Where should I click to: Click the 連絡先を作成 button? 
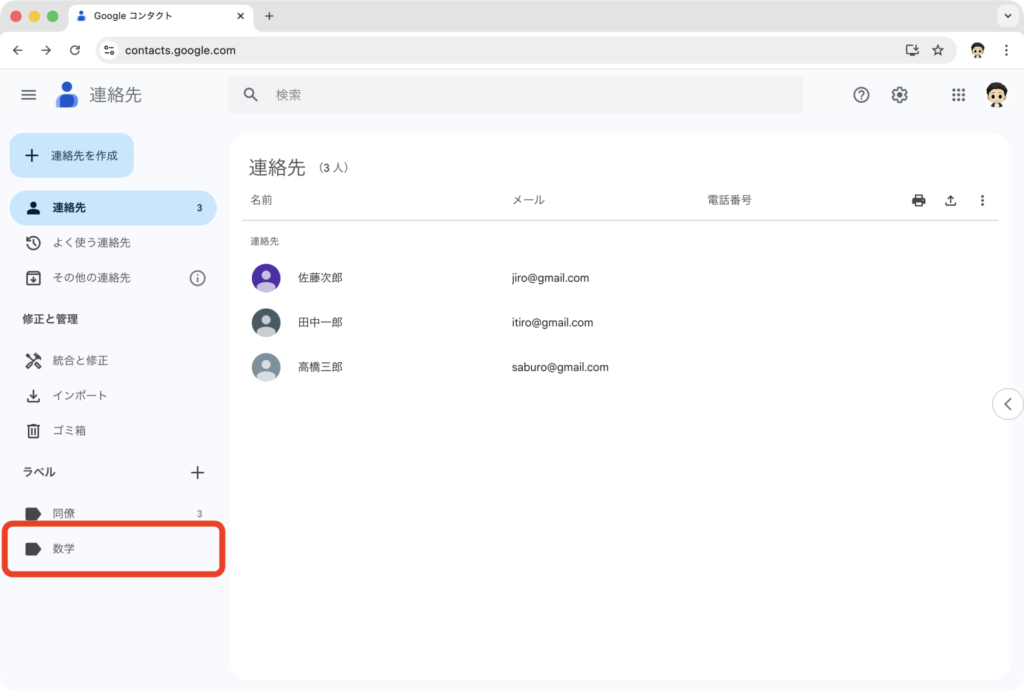(x=72, y=155)
